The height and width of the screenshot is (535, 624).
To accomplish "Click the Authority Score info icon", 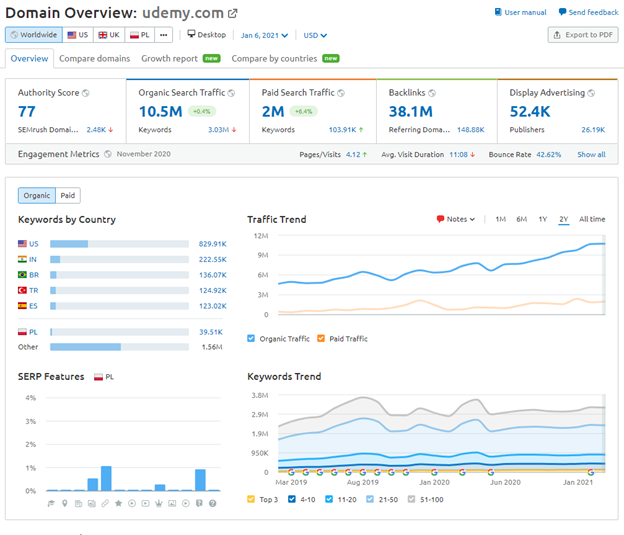I will pos(86,93).
